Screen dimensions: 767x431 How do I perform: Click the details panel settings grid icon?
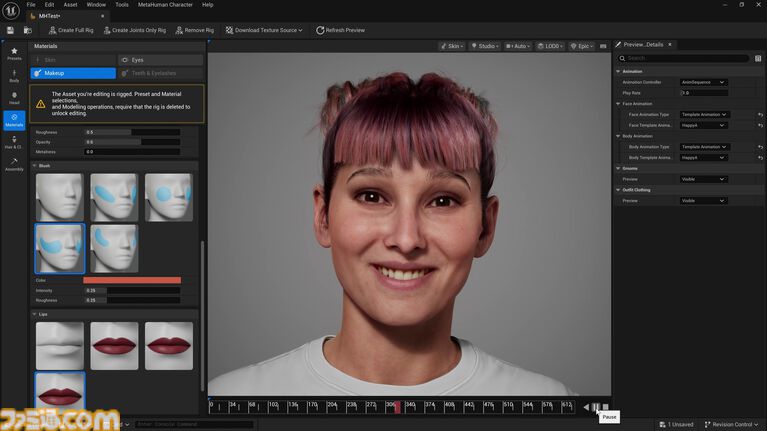click(758, 58)
